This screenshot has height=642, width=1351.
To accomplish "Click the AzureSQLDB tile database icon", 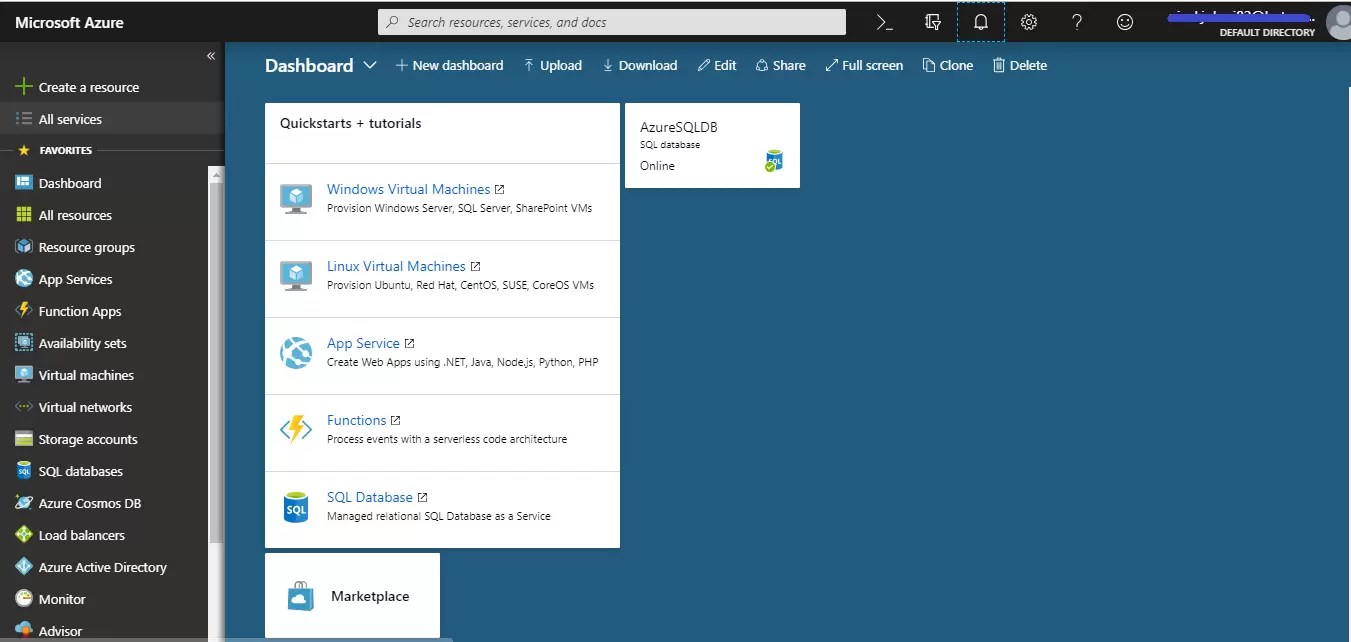I will [x=773, y=161].
